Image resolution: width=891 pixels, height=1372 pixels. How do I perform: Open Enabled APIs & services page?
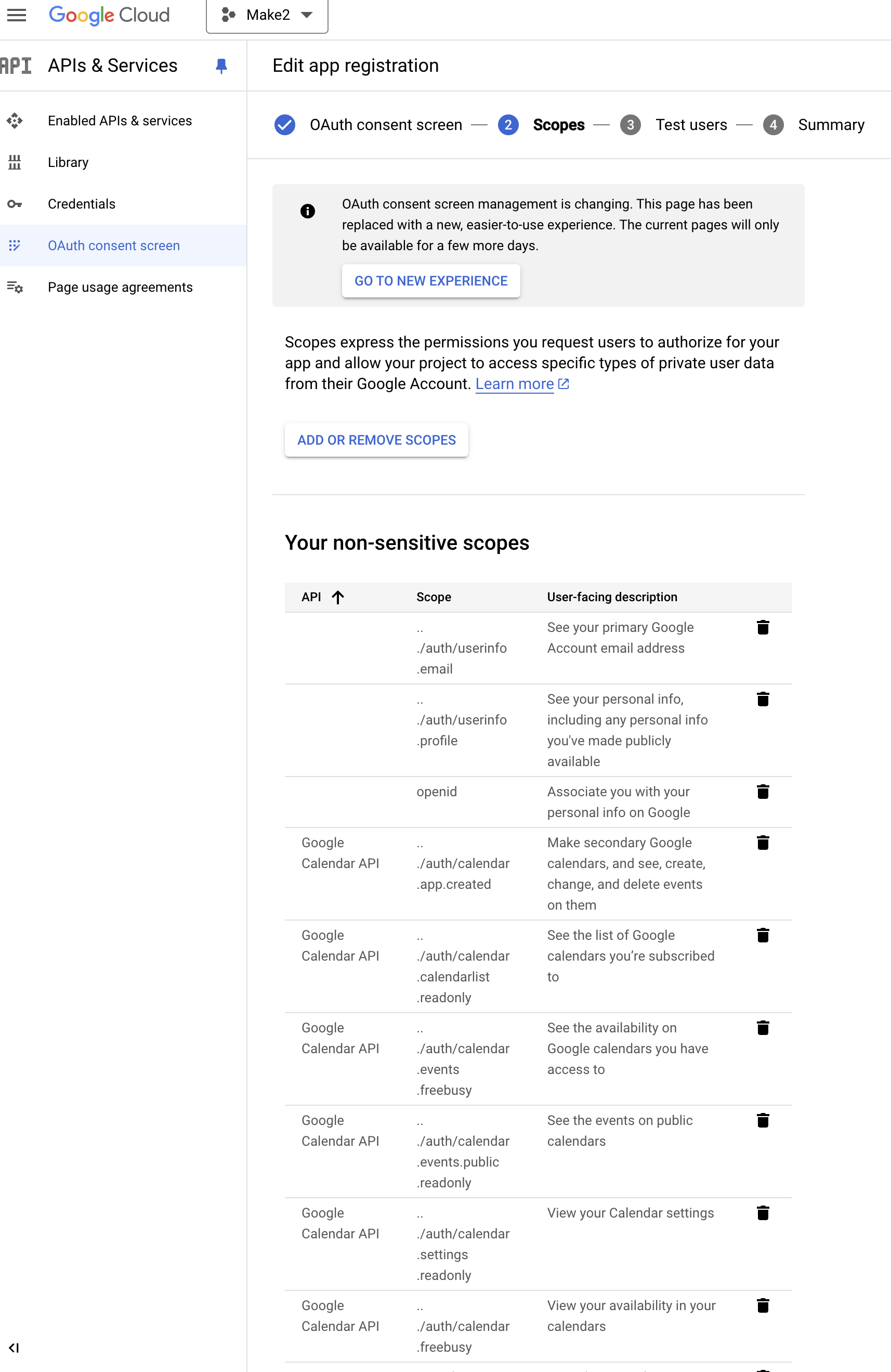119,121
